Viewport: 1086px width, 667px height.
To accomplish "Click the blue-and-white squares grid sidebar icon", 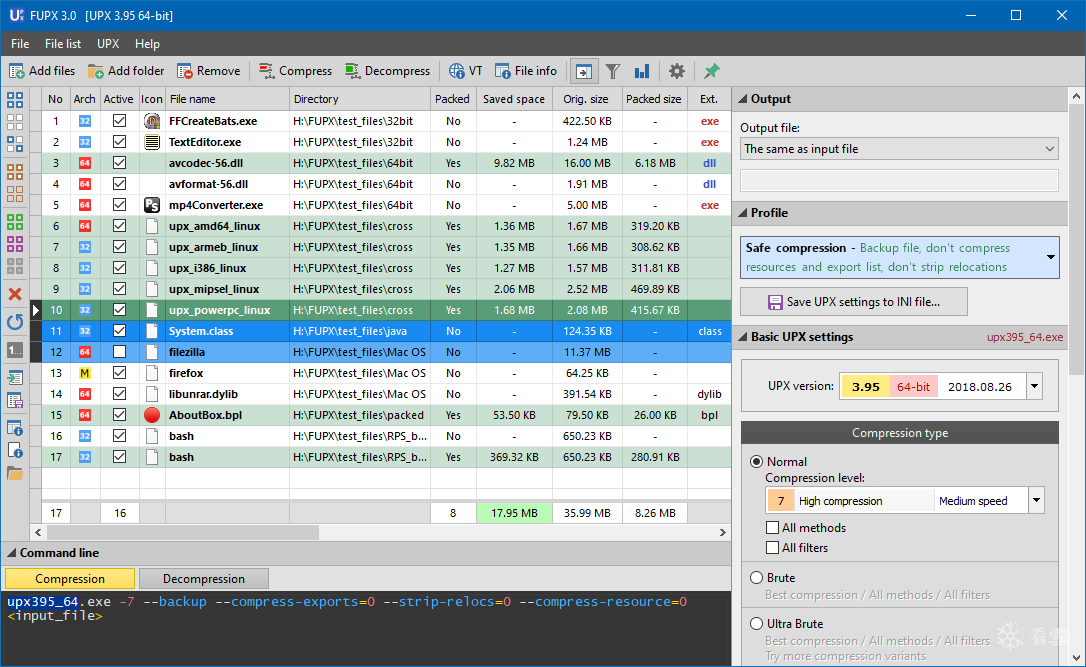I will click(x=15, y=143).
